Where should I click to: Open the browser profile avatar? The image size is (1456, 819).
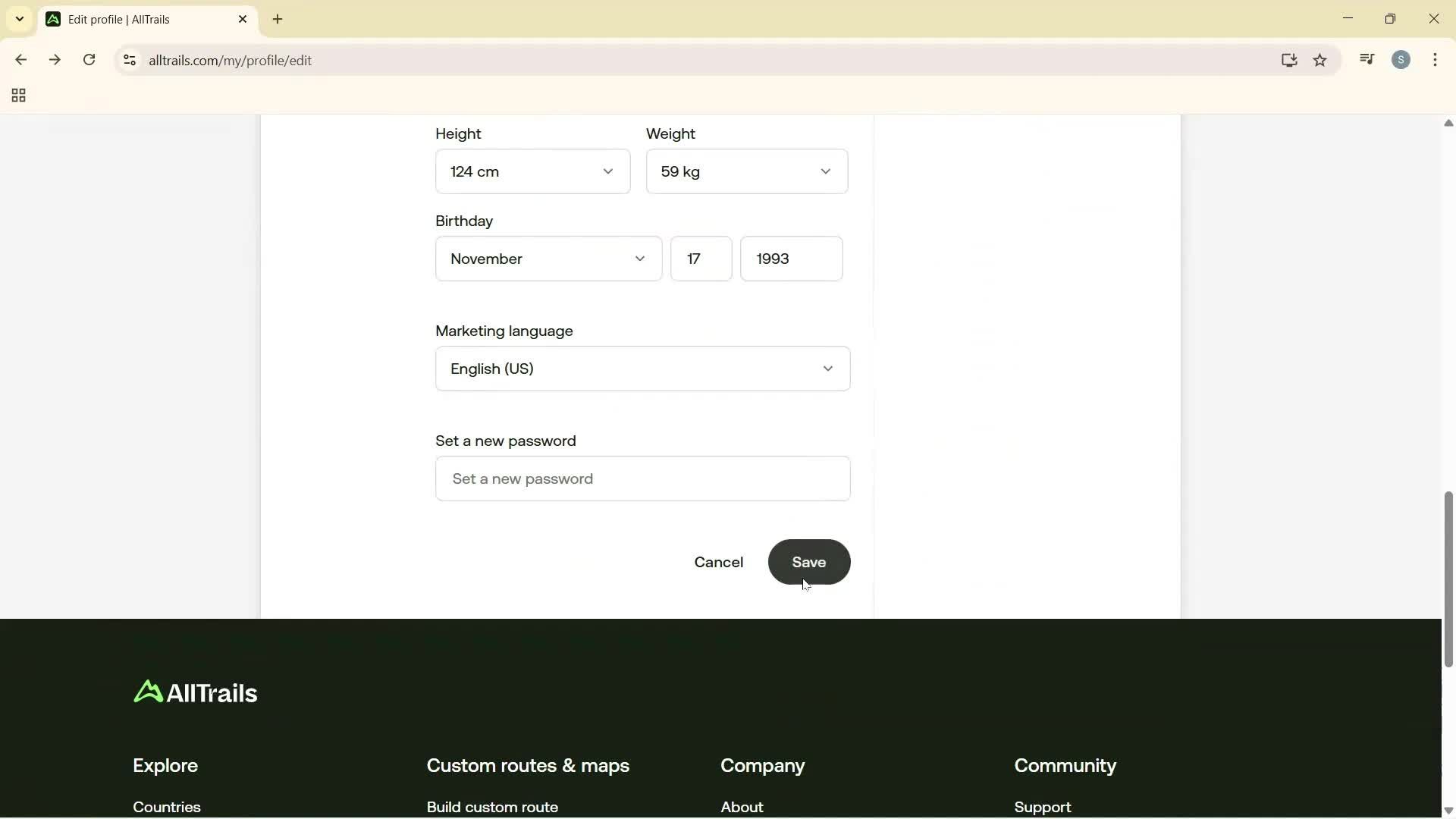coord(1402,59)
